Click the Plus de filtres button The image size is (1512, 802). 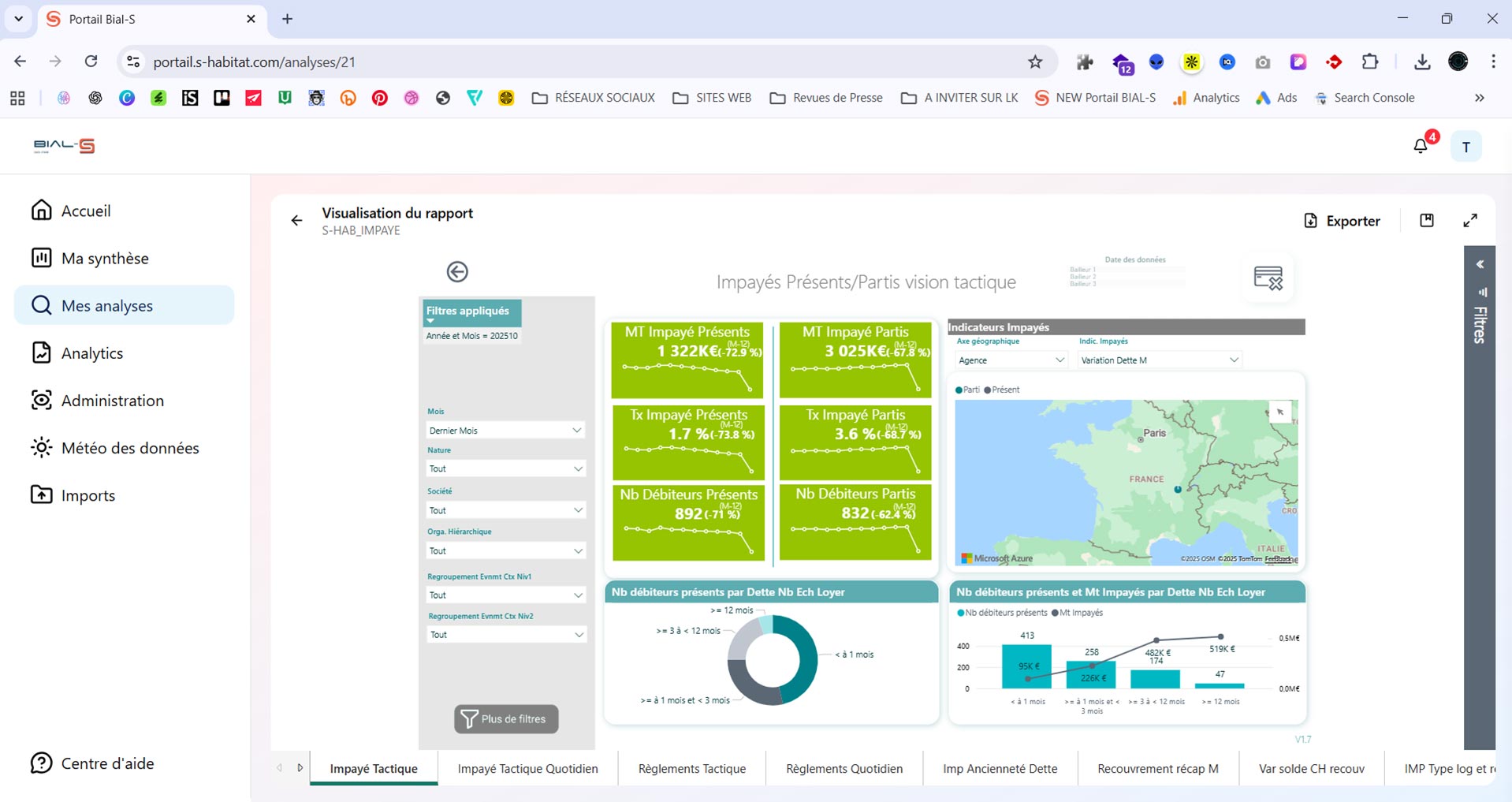(506, 719)
